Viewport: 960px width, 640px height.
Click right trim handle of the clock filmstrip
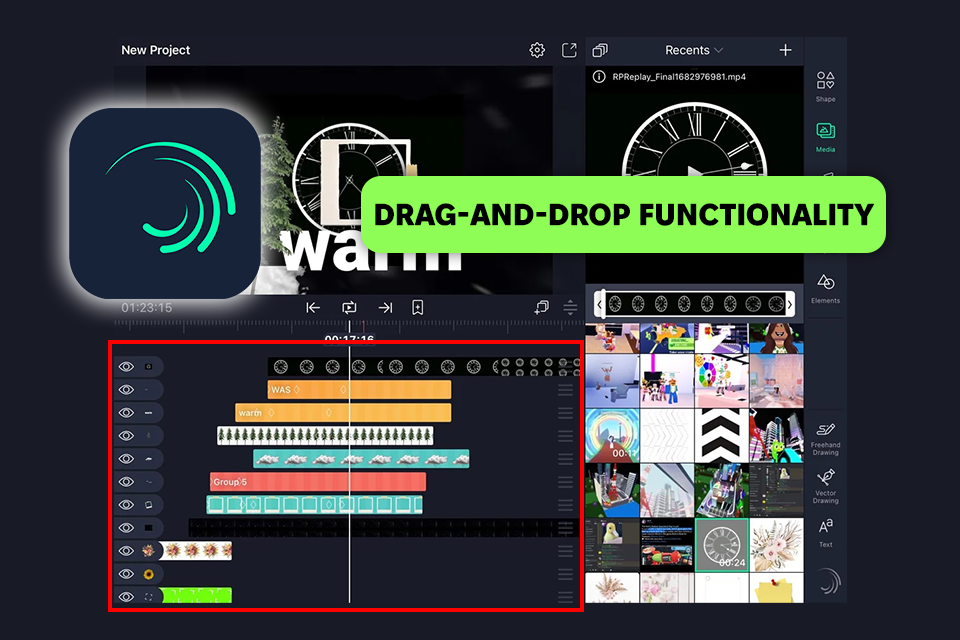click(x=790, y=304)
